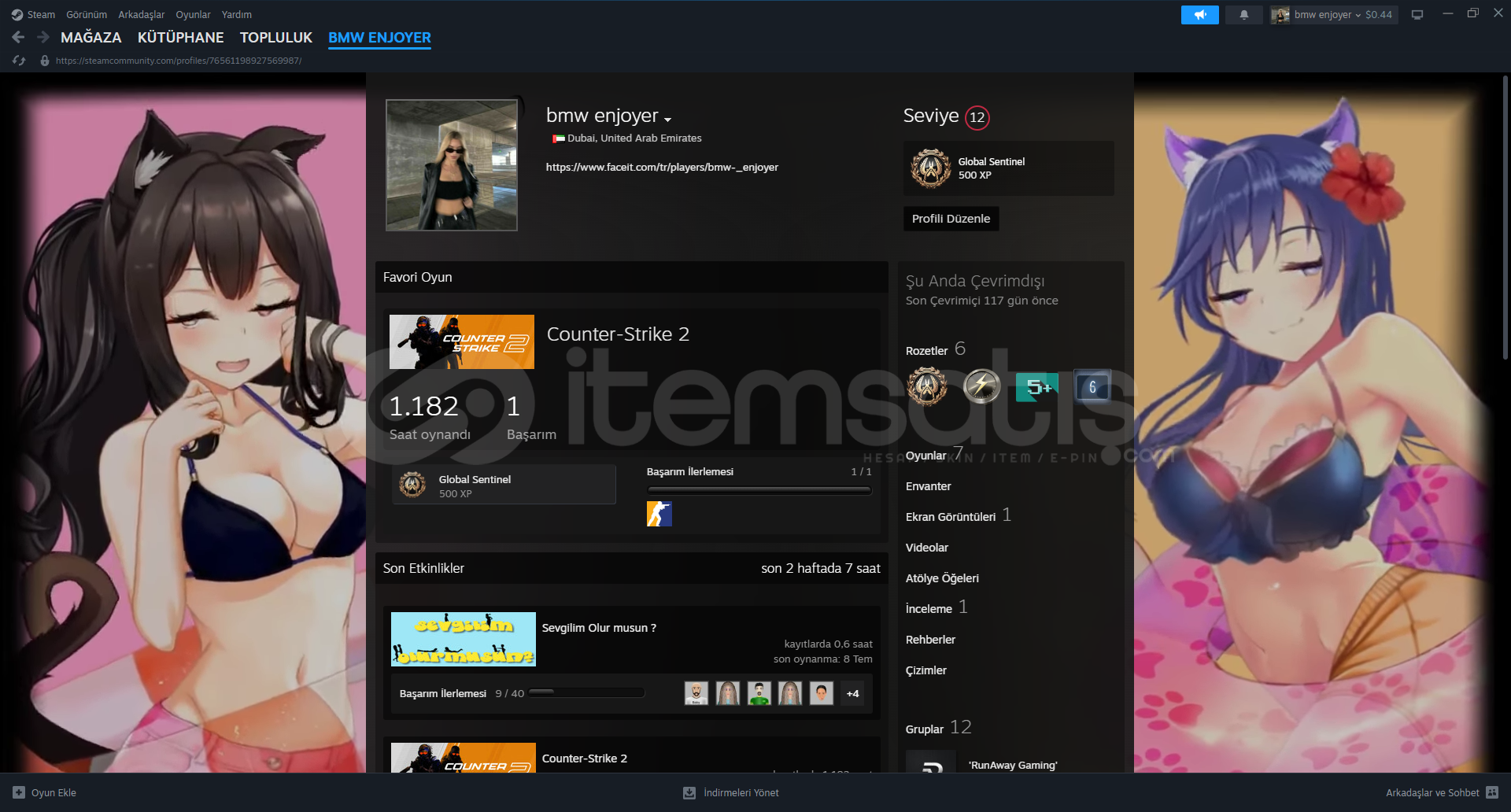Click the padlock icon beside URL
The image size is (1511, 812).
pyautogui.click(x=45, y=61)
